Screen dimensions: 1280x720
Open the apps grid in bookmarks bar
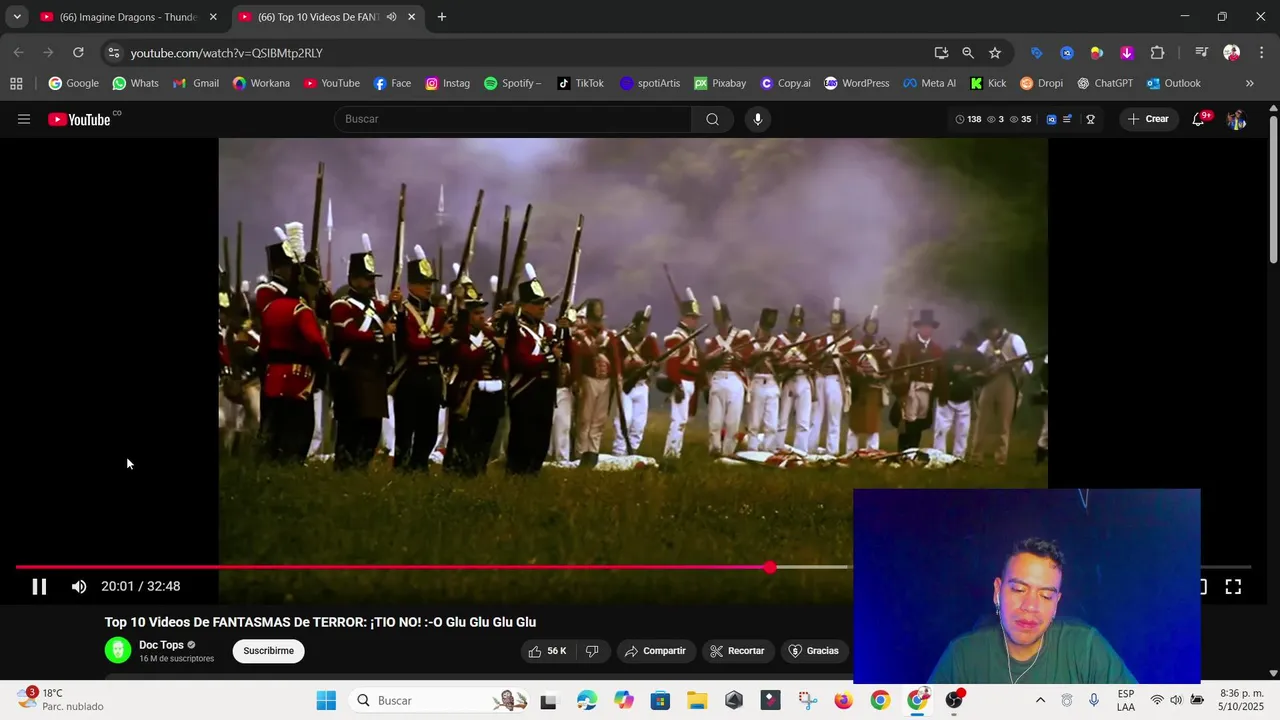[16, 83]
